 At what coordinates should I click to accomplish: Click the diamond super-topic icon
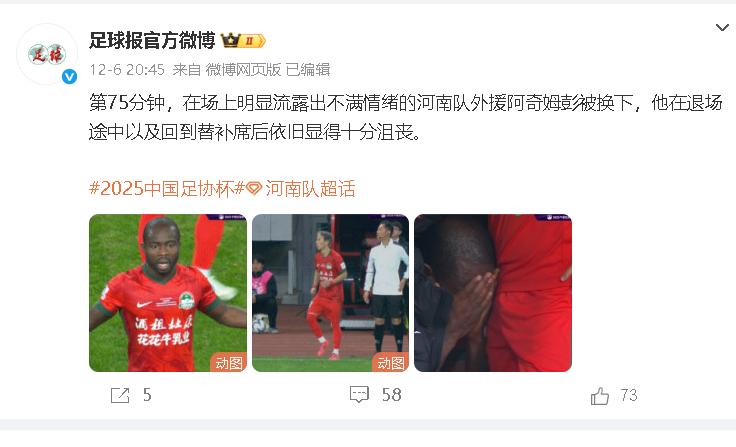pos(254,189)
